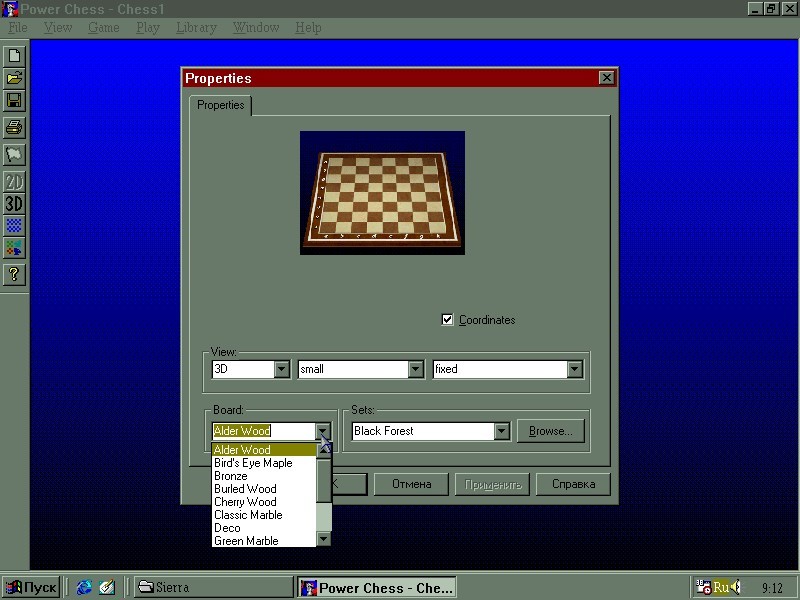Click the New game toolbar icon
Image resolution: width=800 pixels, height=600 pixels.
(x=14, y=56)
